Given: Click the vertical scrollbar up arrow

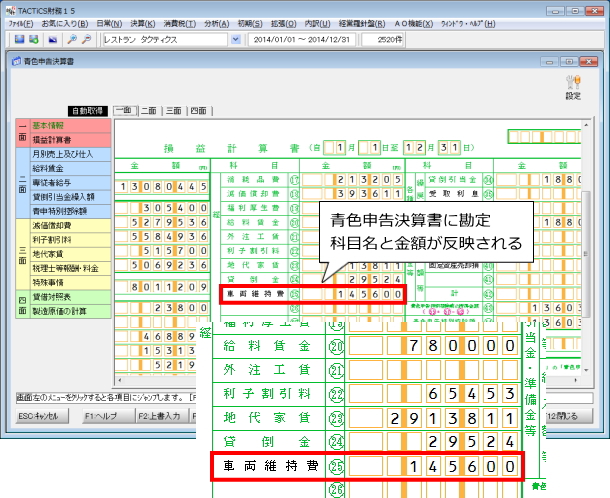Looking at the screenshot, I should coord(586,125).
